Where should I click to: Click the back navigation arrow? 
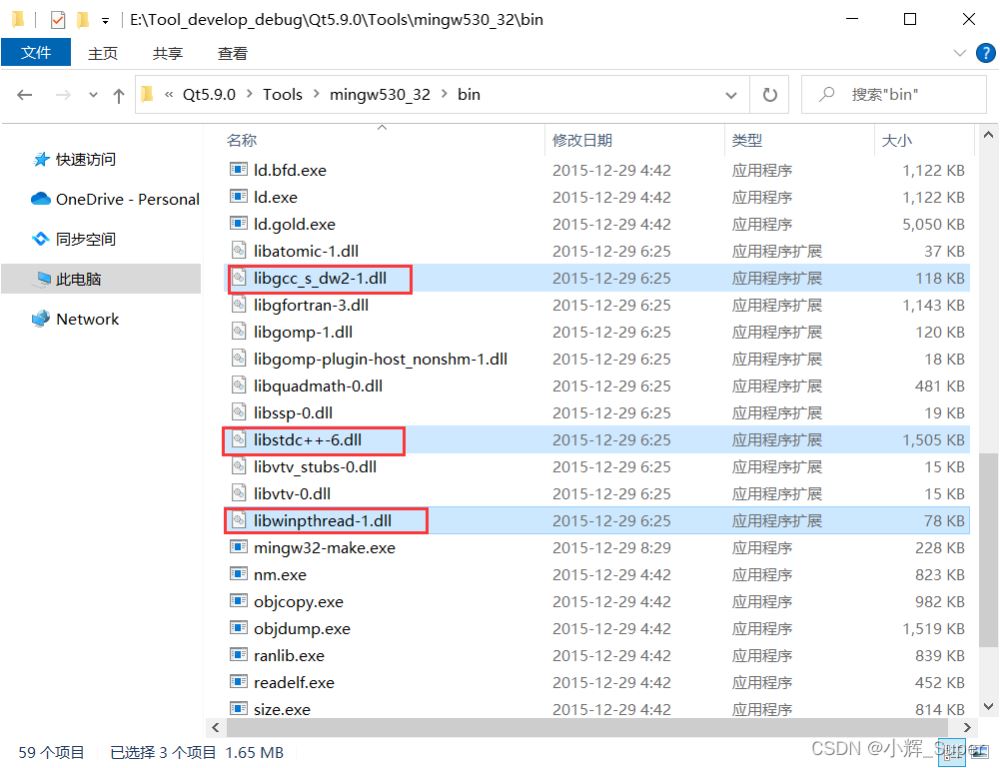click(25, 95)
